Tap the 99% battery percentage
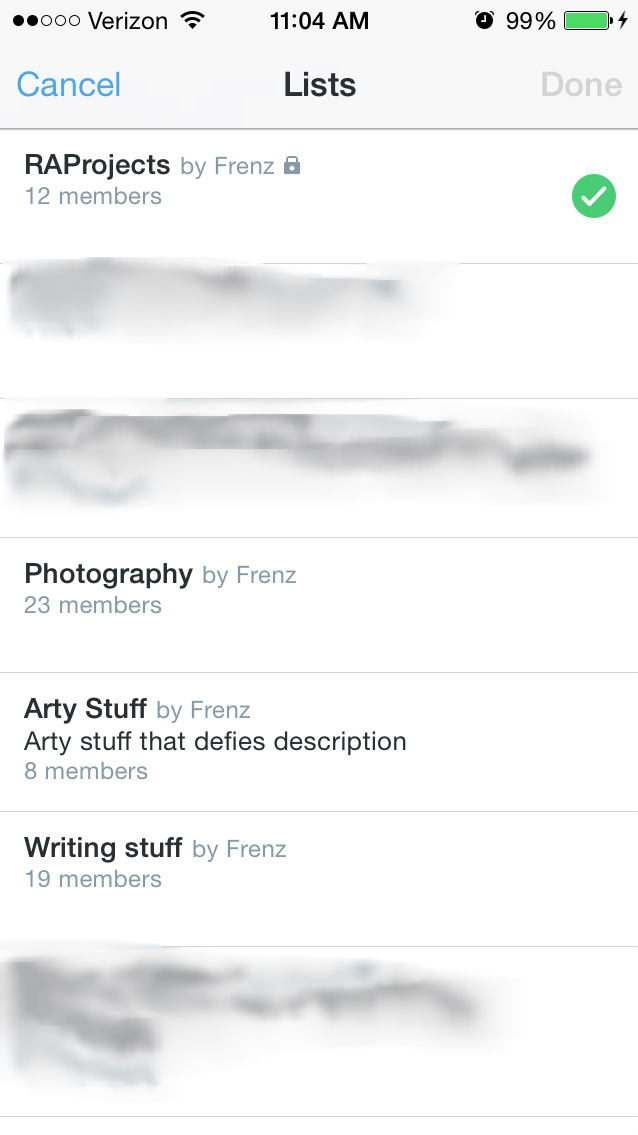This screenshot has height=1135, width=638. [530, 21]
